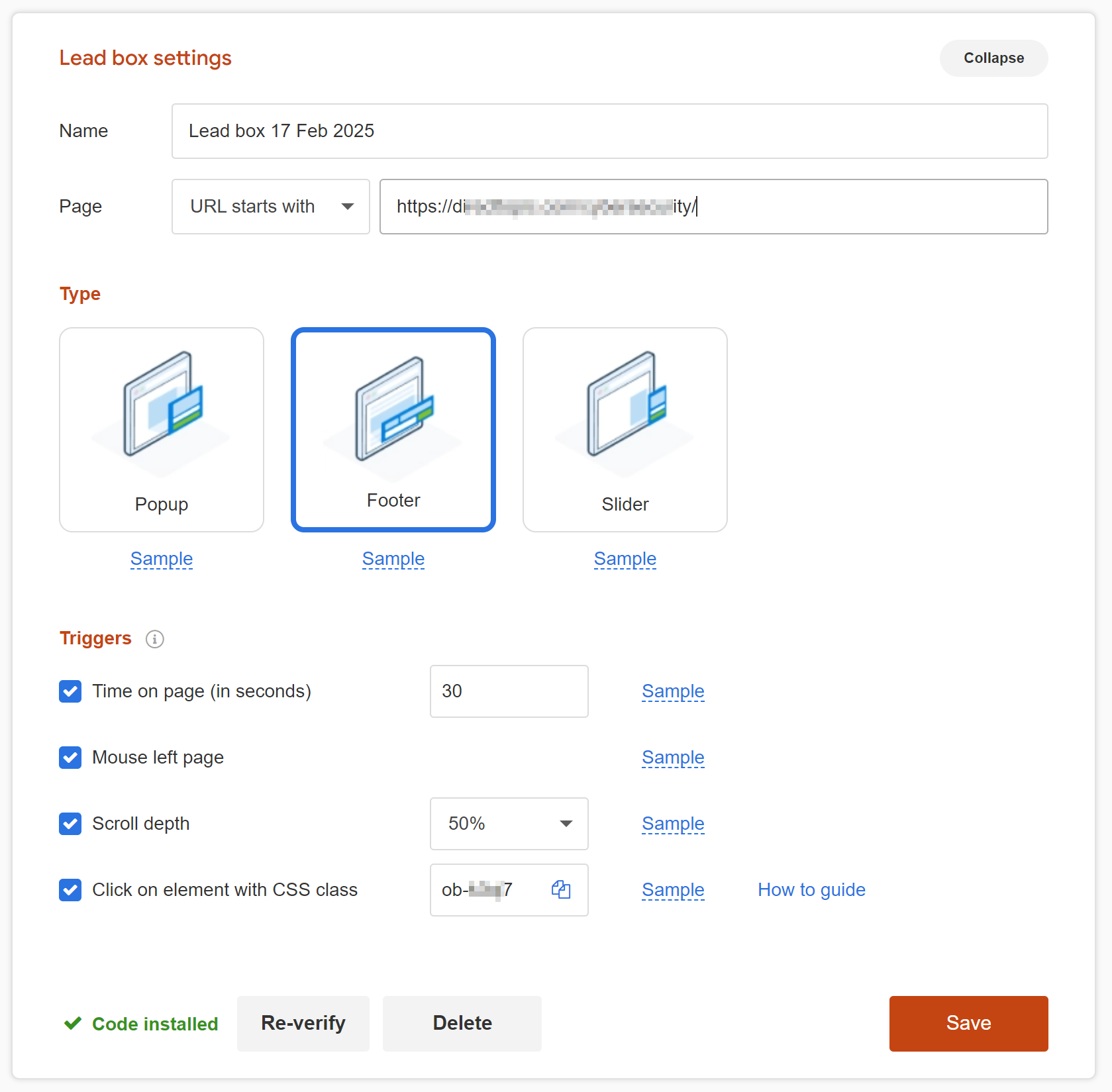Image resolution: width=1112 pixels, height=1092 pixels.
Task: Delete this lead box
Action: click(462, 1023)
